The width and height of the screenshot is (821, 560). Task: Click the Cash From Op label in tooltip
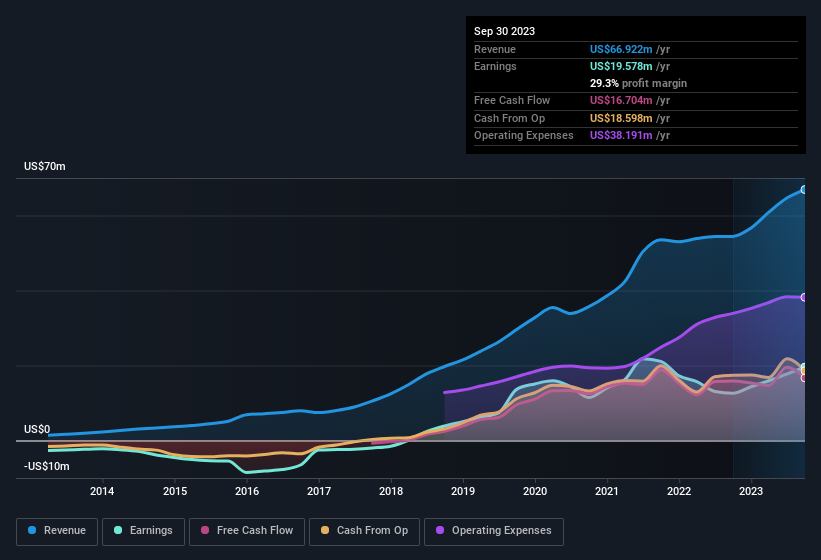[509, 118]
